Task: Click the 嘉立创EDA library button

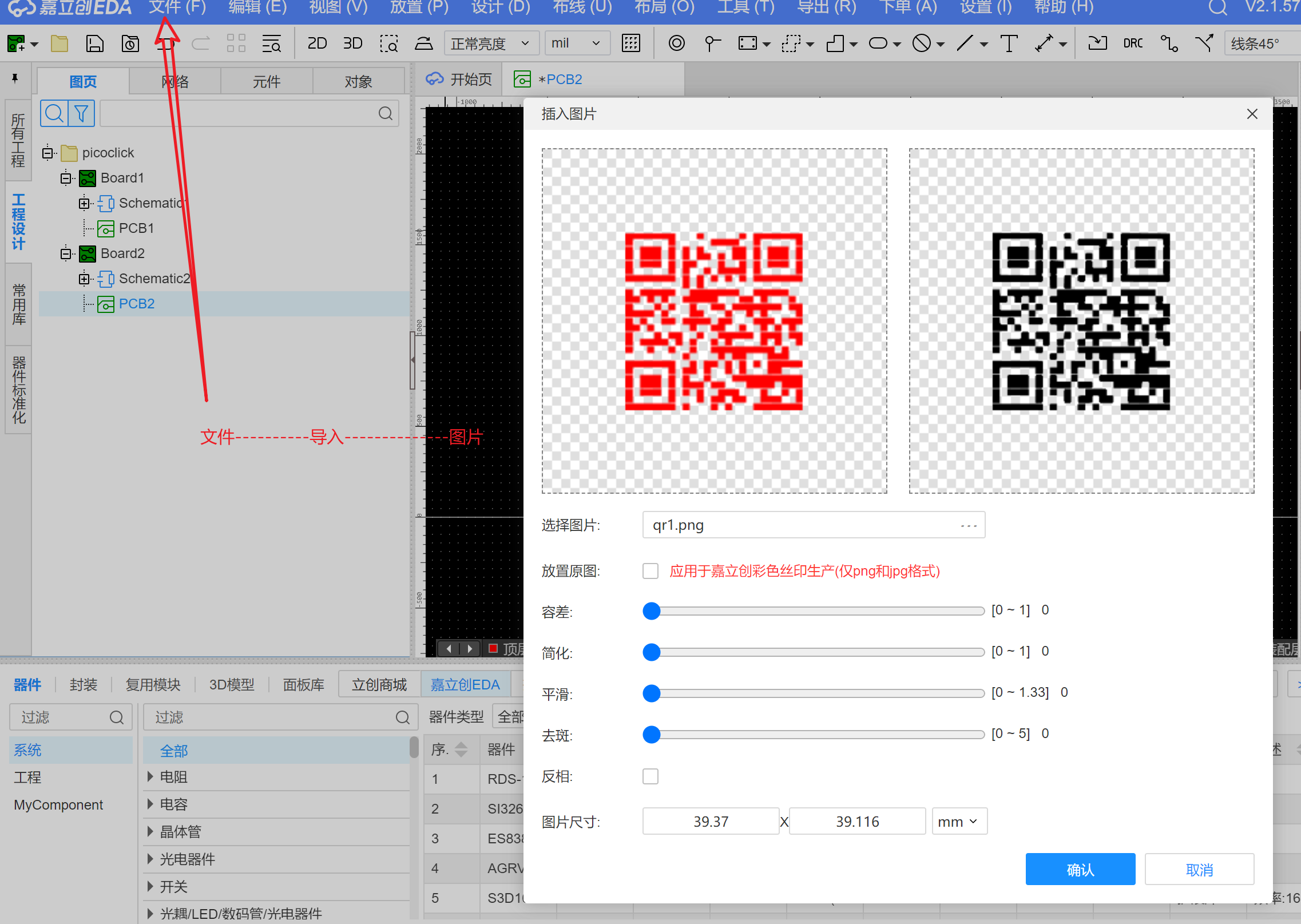Action: 465,684
